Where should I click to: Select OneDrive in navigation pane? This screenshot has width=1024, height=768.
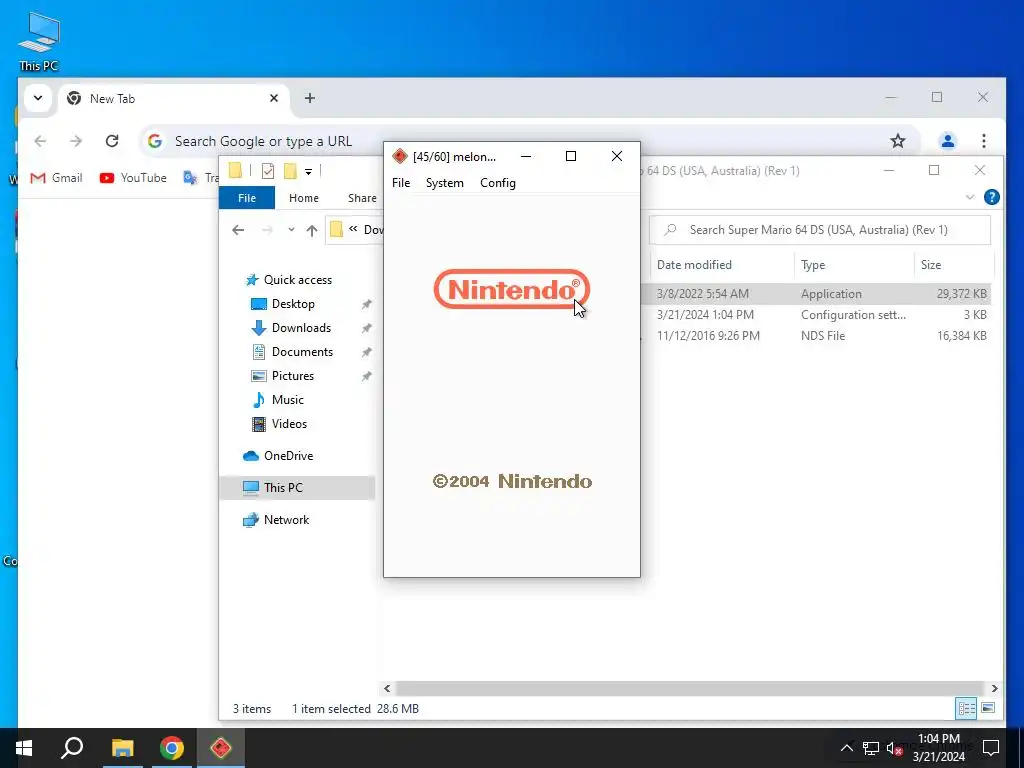[x=278, y=456]
